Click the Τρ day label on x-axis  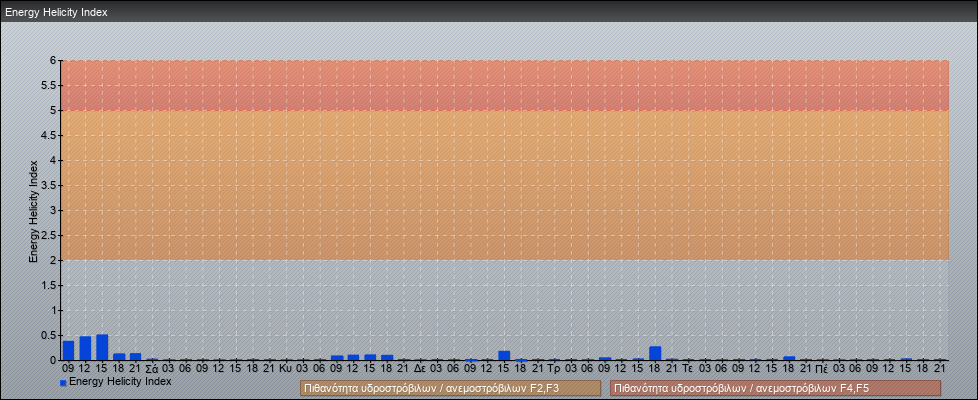click(x=554, y=368)
